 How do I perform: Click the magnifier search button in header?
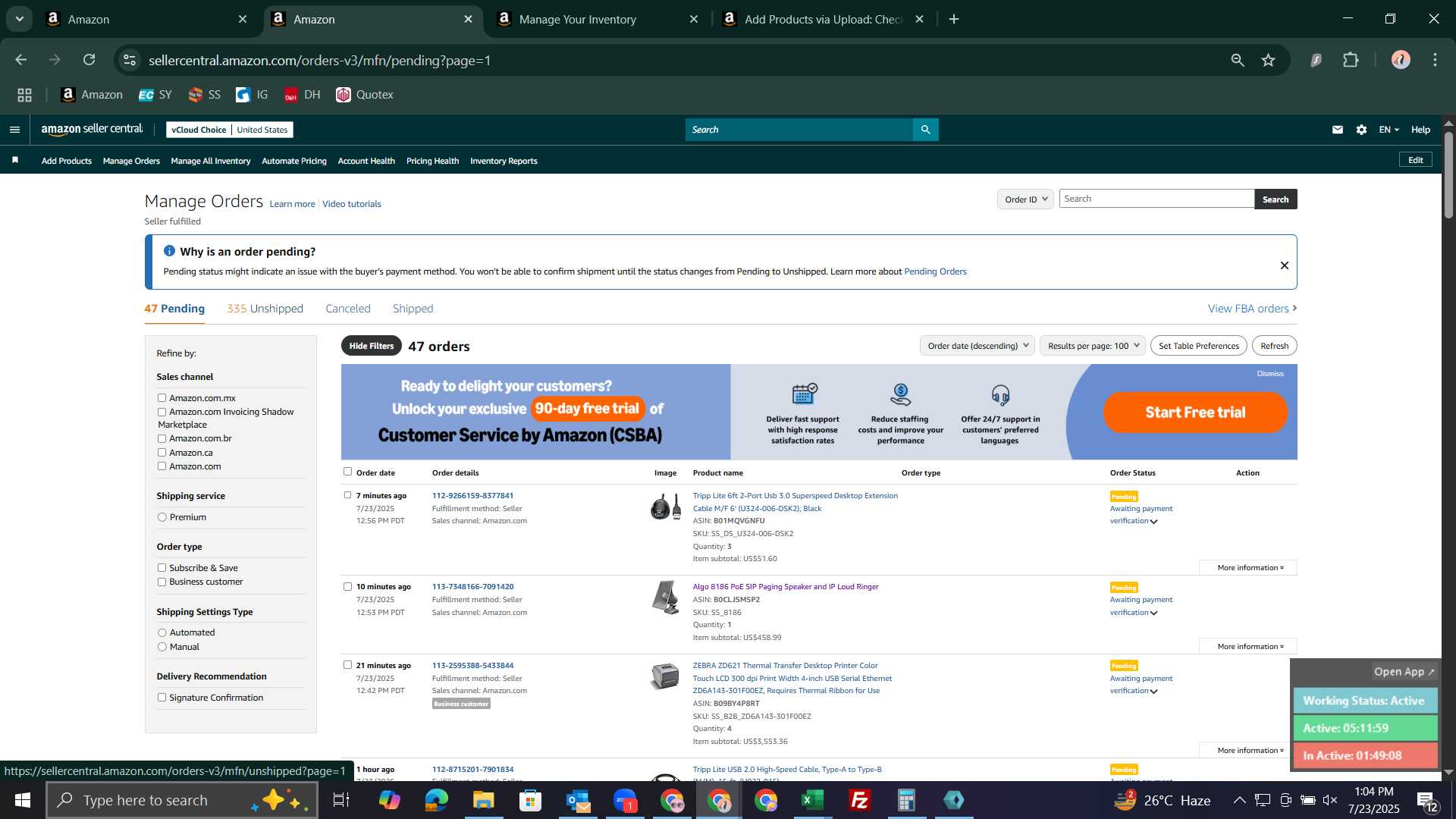click(x=925, y=130)
